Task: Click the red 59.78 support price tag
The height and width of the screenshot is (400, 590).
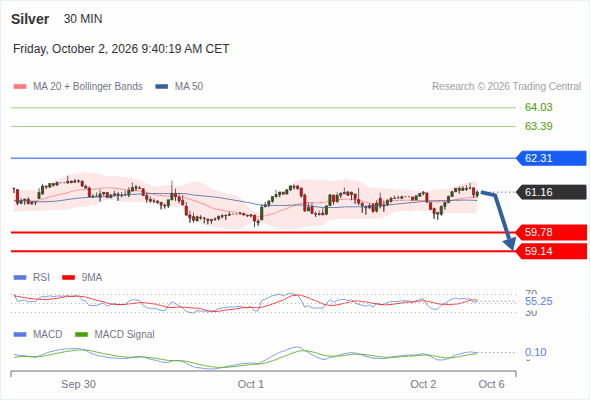Action: [551, 232]
